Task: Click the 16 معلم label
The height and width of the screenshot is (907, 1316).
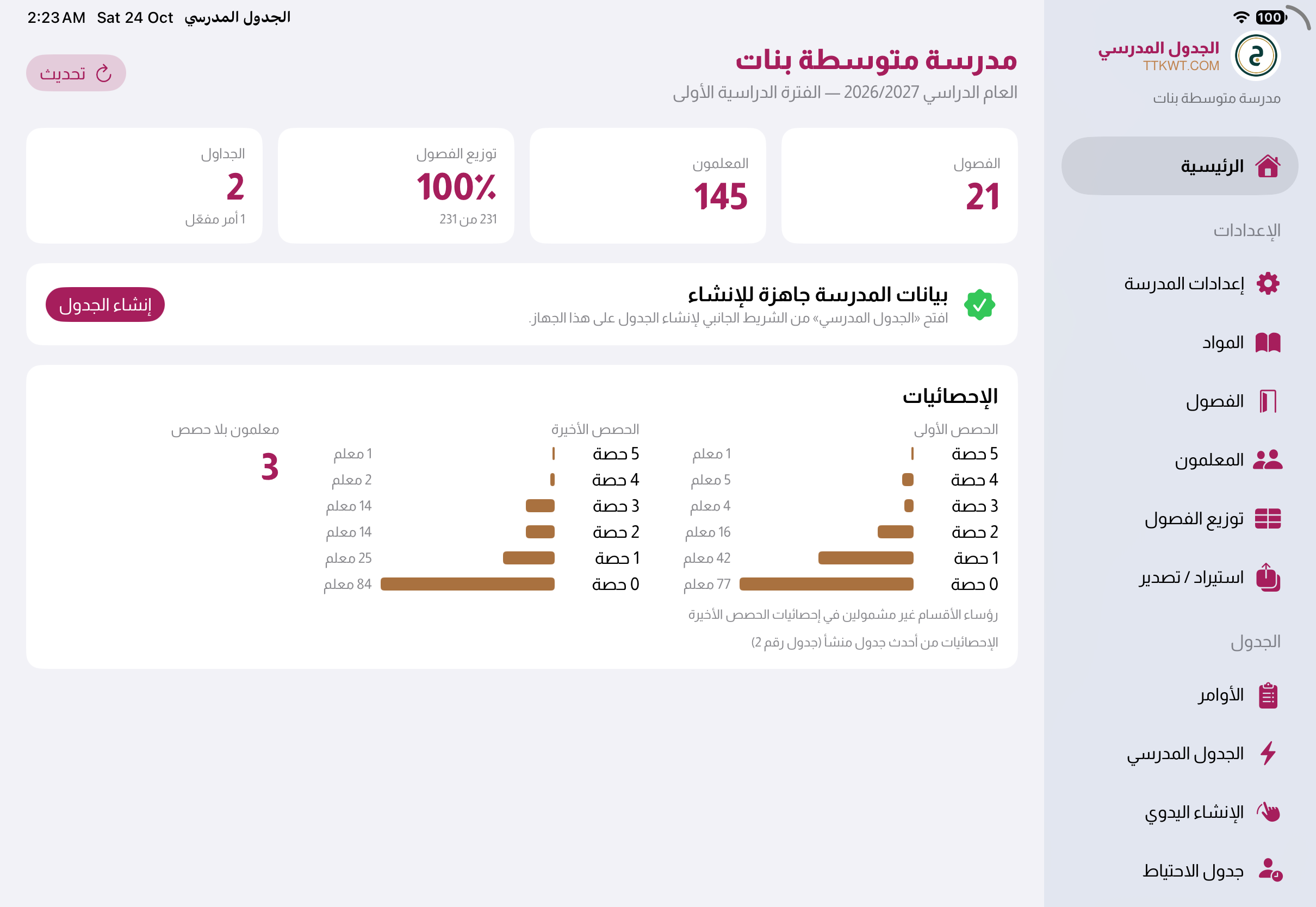Action: point(707,532)
